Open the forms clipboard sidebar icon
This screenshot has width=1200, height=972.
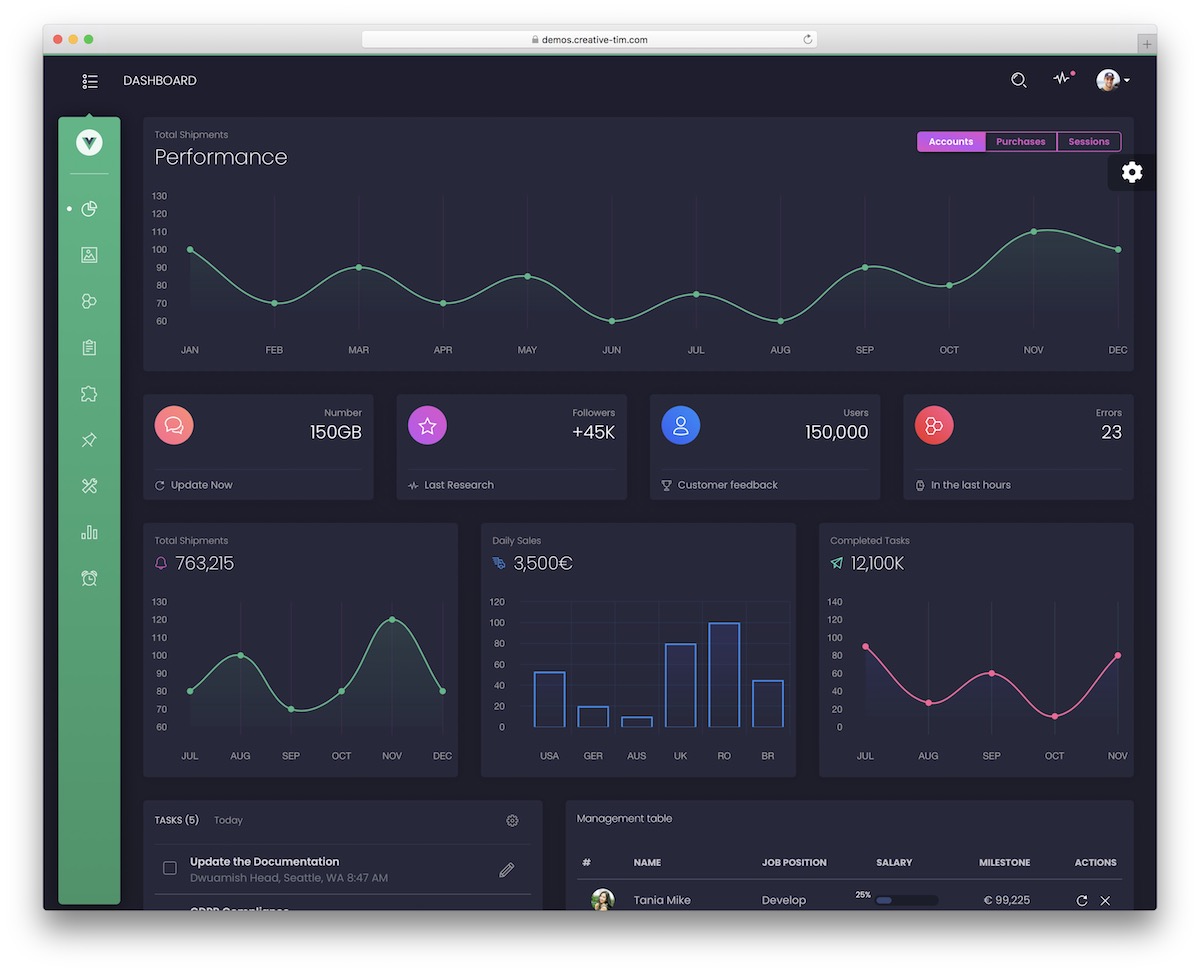(x=89, y=347)
